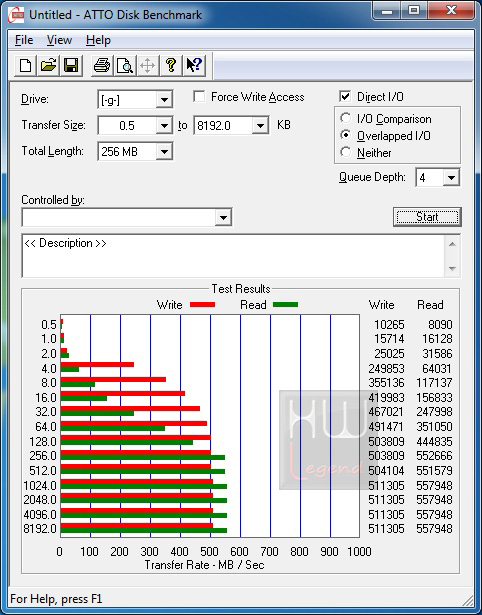The width and height of the screenshot is (482, 615).
Task: Click the New document toolbar icon
Action: 25,65
